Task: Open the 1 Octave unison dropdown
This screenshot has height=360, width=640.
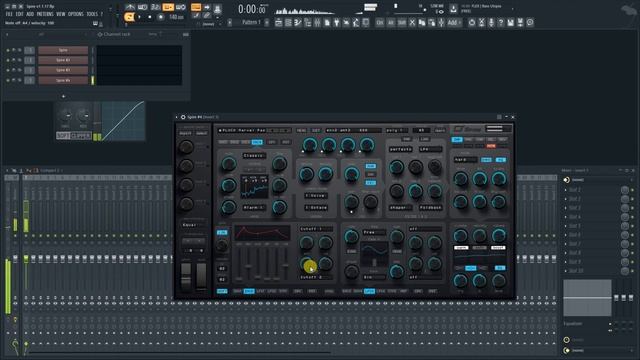Action: coord(316,208)
